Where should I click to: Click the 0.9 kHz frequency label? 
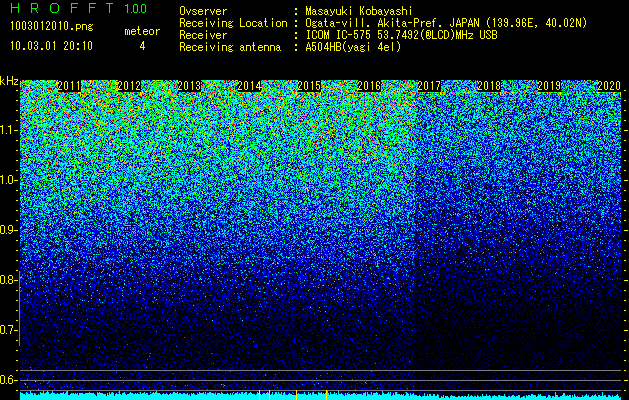pos(8,230)
